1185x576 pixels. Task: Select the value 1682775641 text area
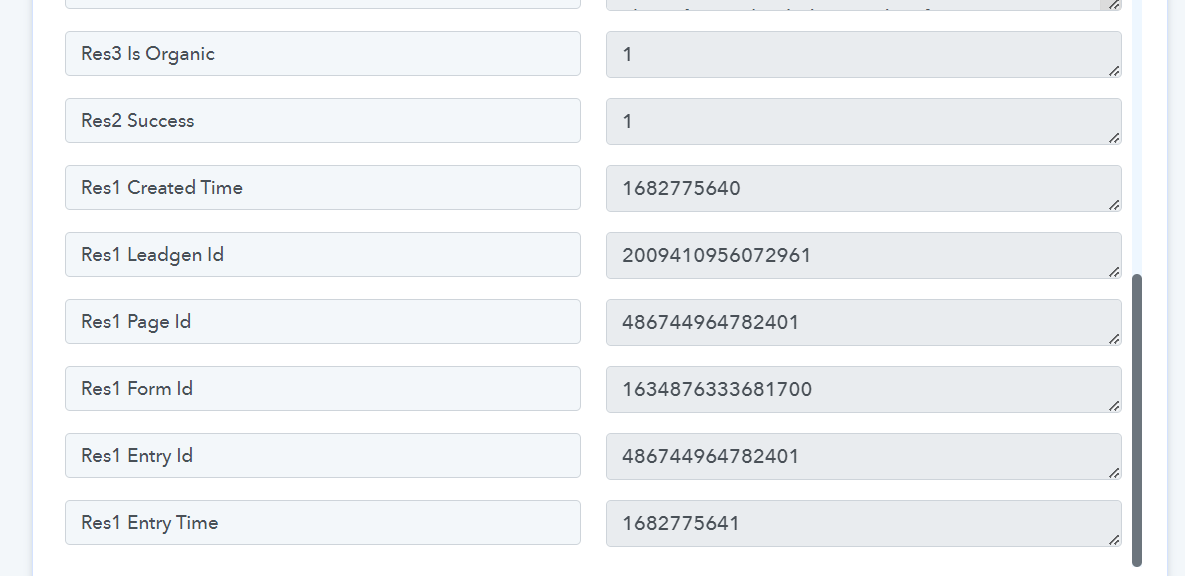[x=864, y=523]
